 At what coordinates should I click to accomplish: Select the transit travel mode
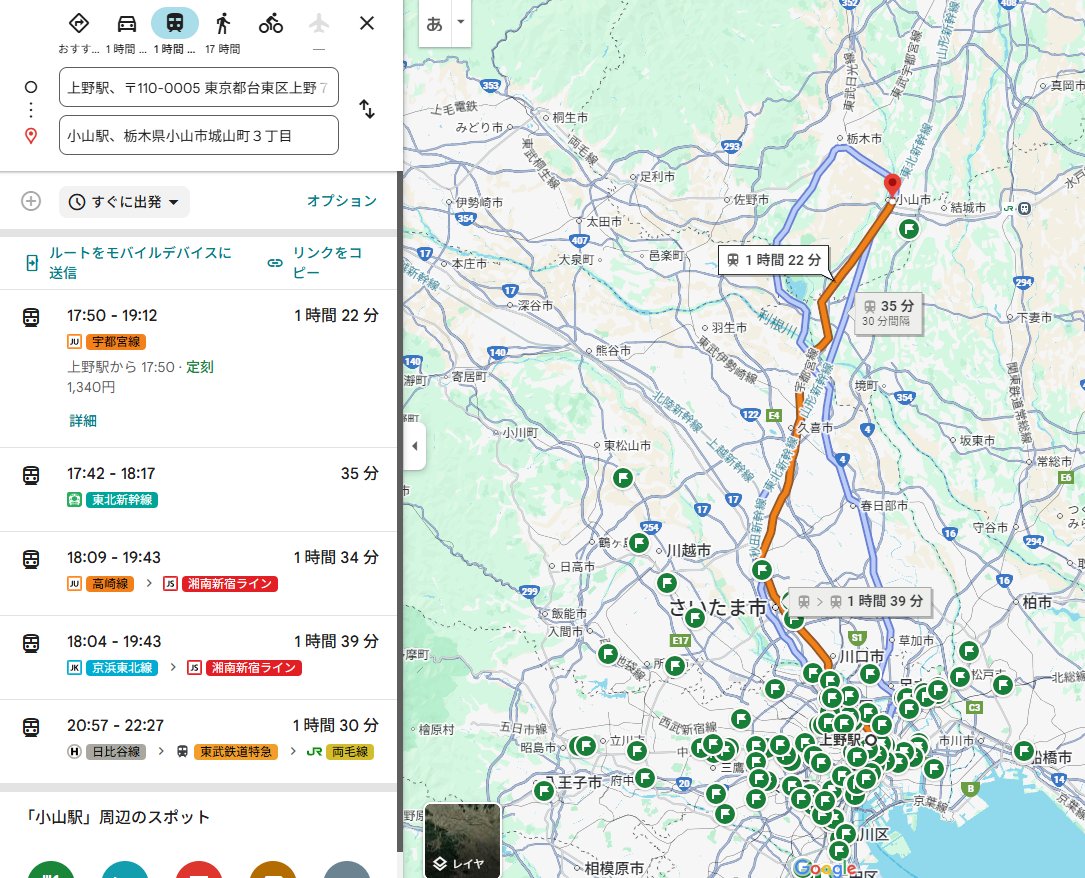coord(175,23)
